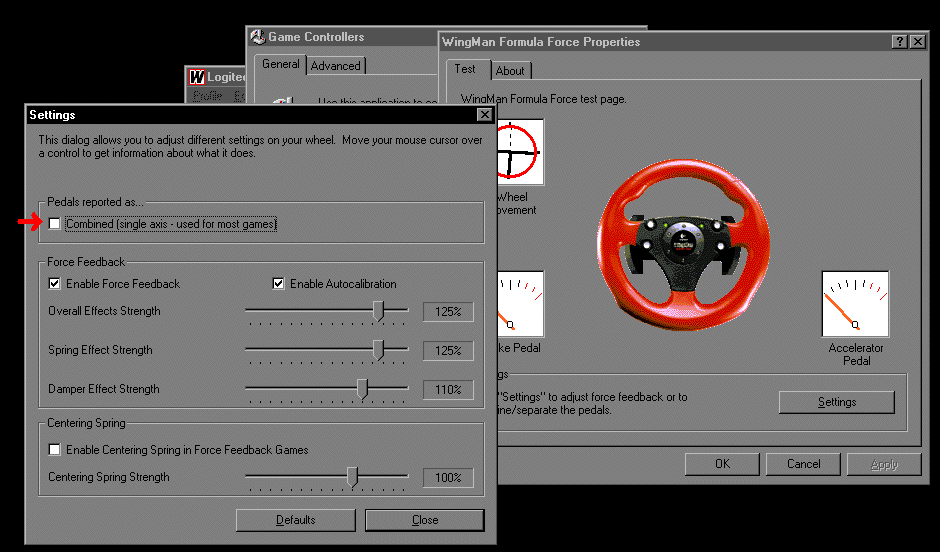The image size is (940, 552).
Task: Click the Overall Effects Strength 125% value box
Action: coord(448,312)
